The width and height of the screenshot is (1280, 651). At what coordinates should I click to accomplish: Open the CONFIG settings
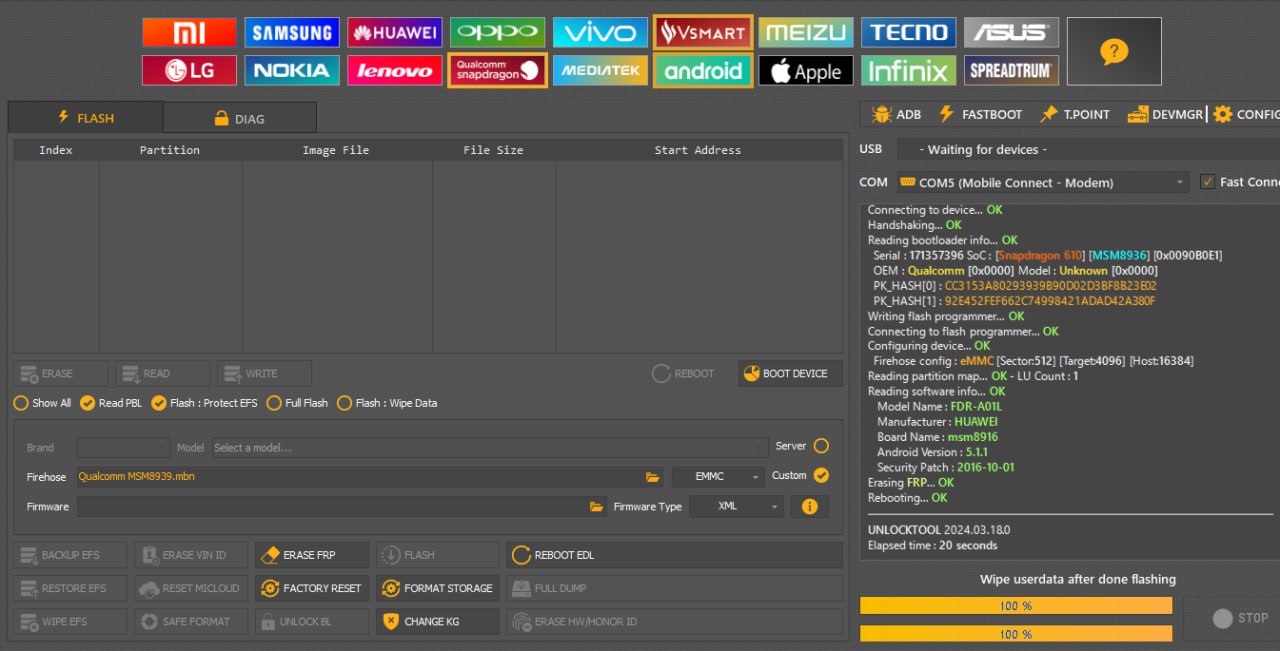point(1246,114)
